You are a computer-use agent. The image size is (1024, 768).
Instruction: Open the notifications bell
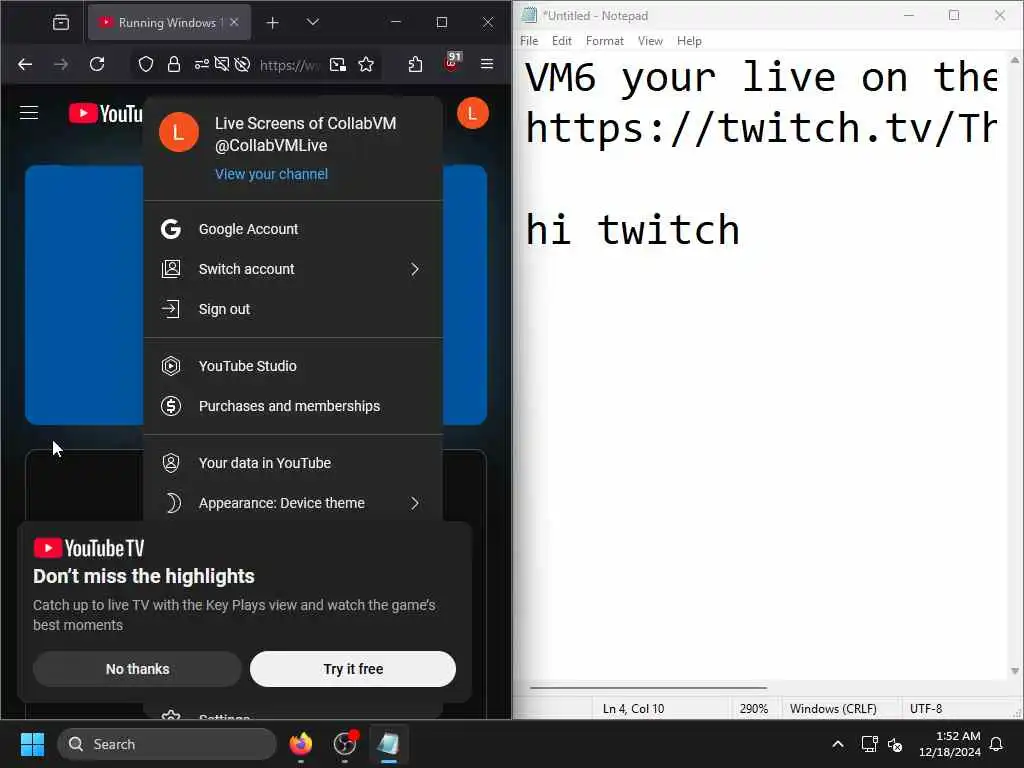coord(997,744)
